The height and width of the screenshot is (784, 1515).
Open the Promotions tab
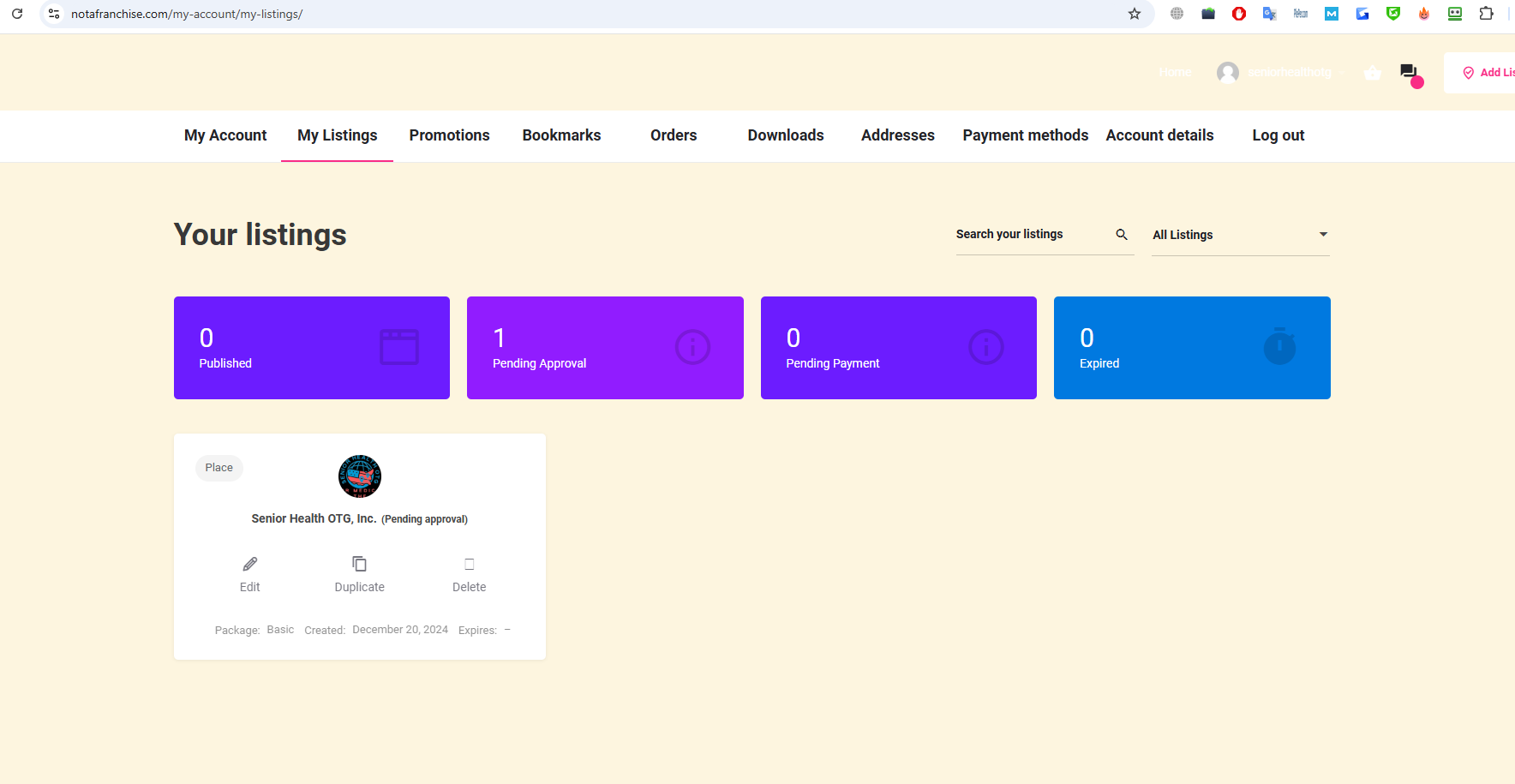(x=450, y=135)
